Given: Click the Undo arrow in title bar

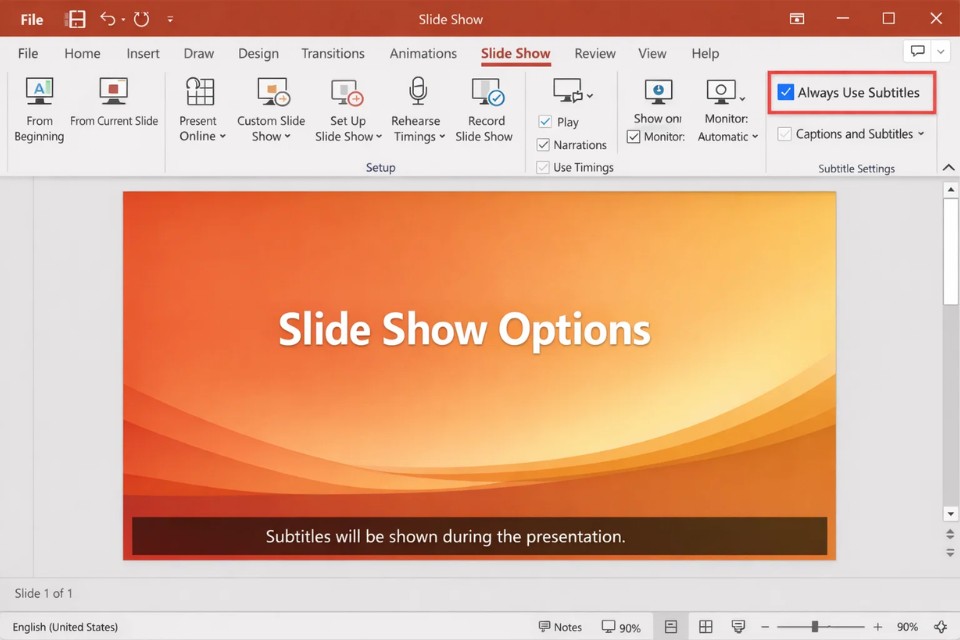Looking at the screenshot, I should click(108, 19).
